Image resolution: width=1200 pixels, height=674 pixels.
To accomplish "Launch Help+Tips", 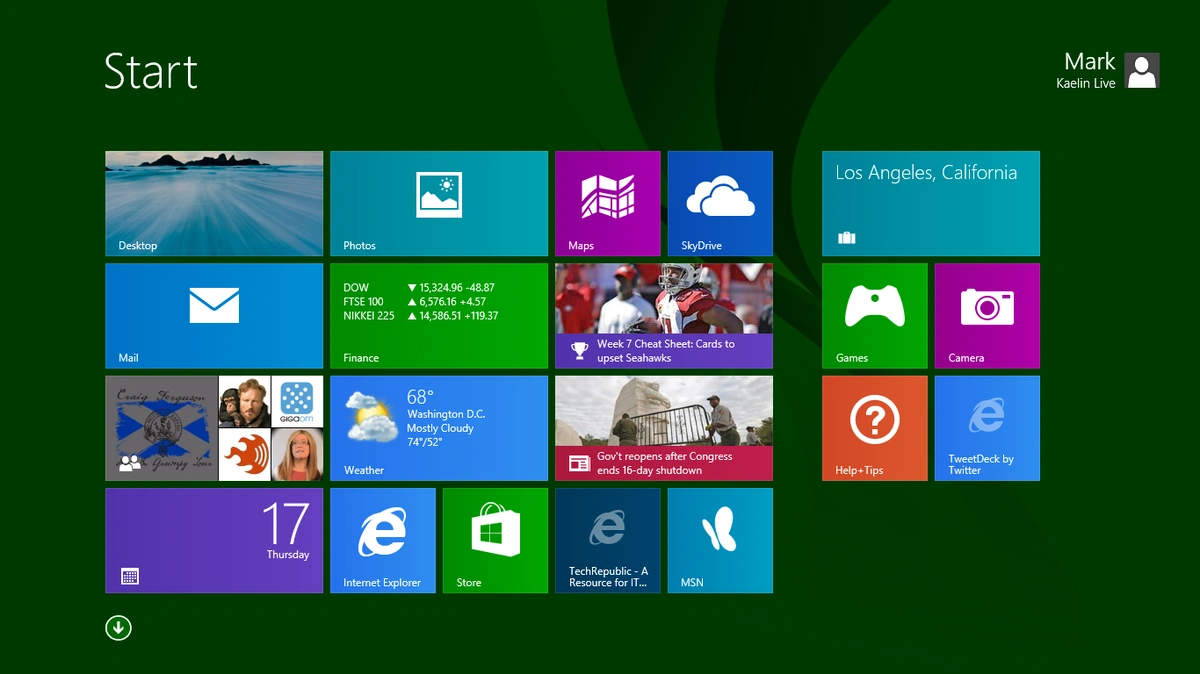I will (x=874, y=428).
